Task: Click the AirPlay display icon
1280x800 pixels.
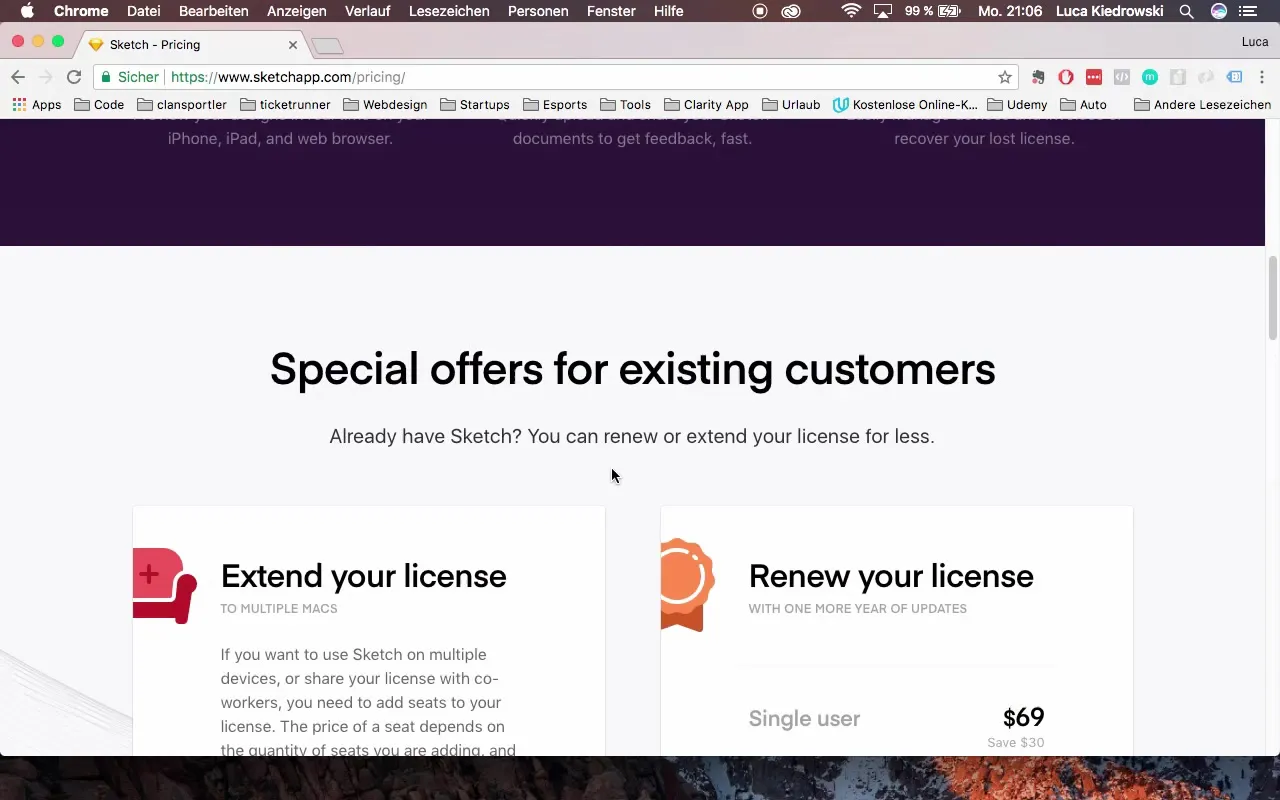Action: coord(883,11)
